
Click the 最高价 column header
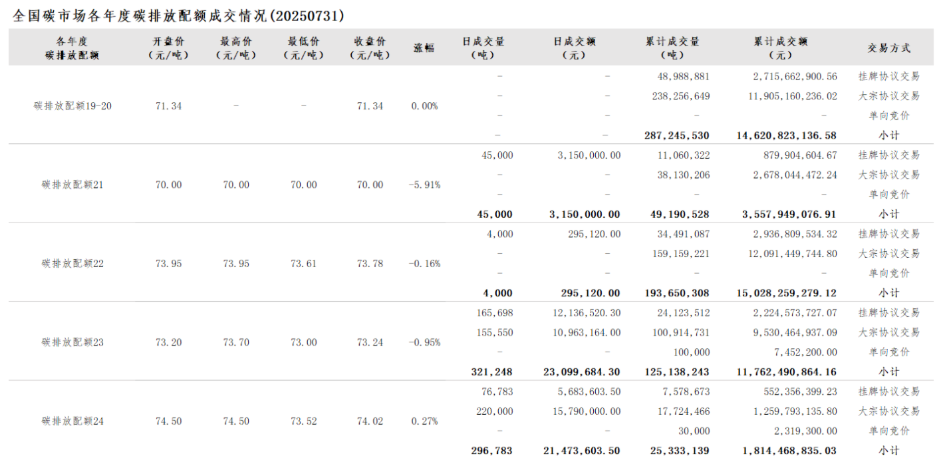pyautogui.click(x=236, y=48)
